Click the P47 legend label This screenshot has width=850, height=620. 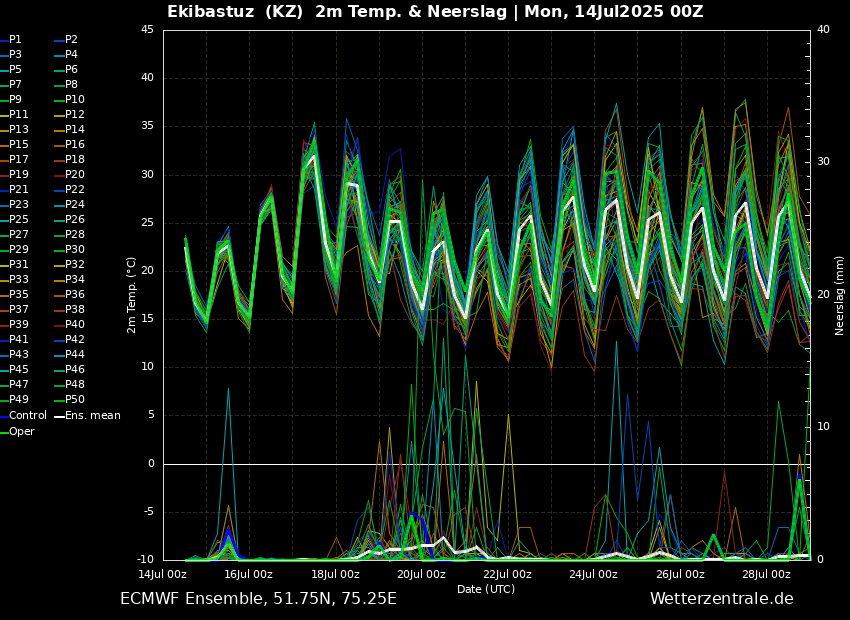[18, 384]
